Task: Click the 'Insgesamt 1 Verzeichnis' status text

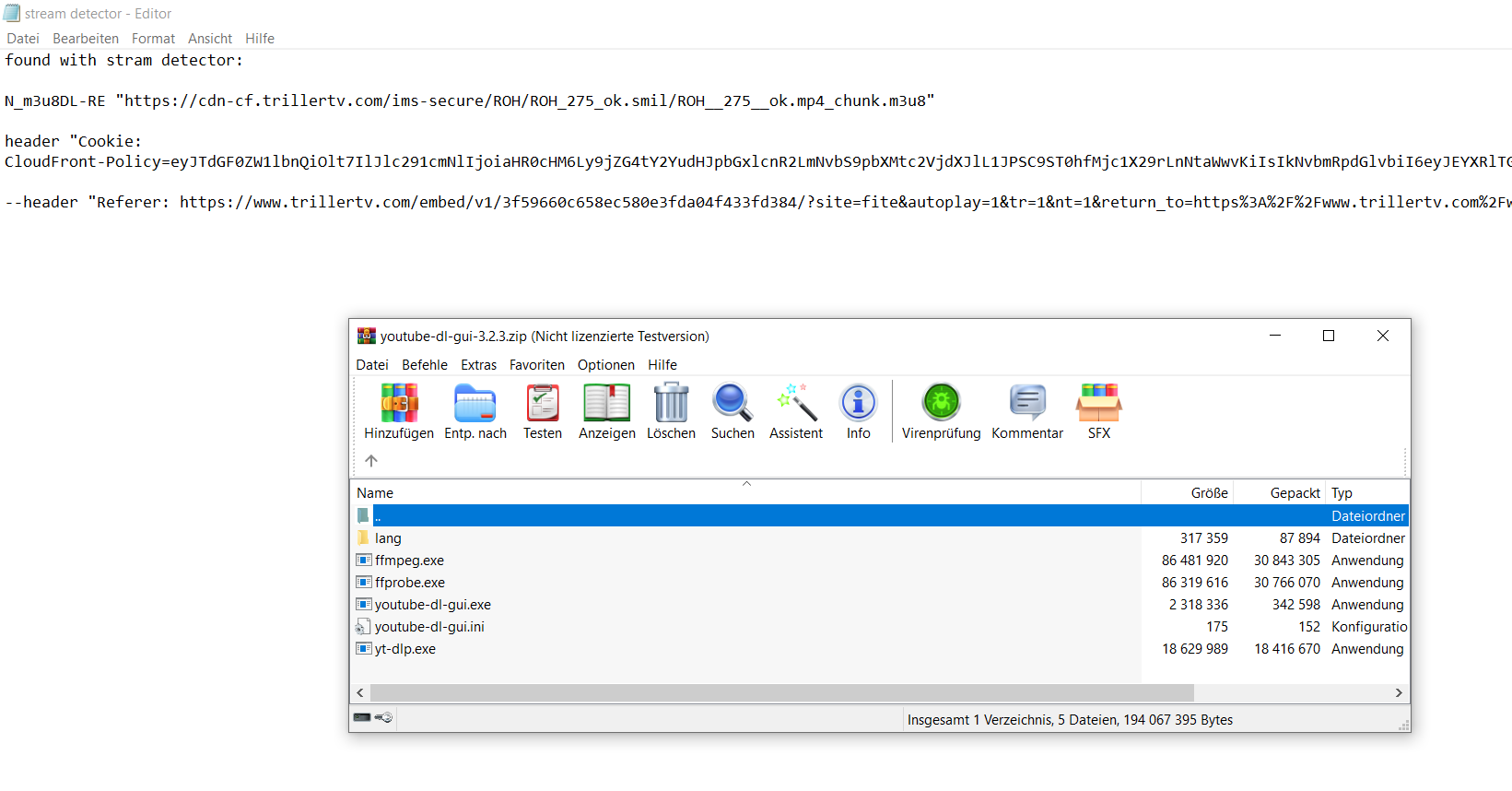Action: click(1070, 719)
